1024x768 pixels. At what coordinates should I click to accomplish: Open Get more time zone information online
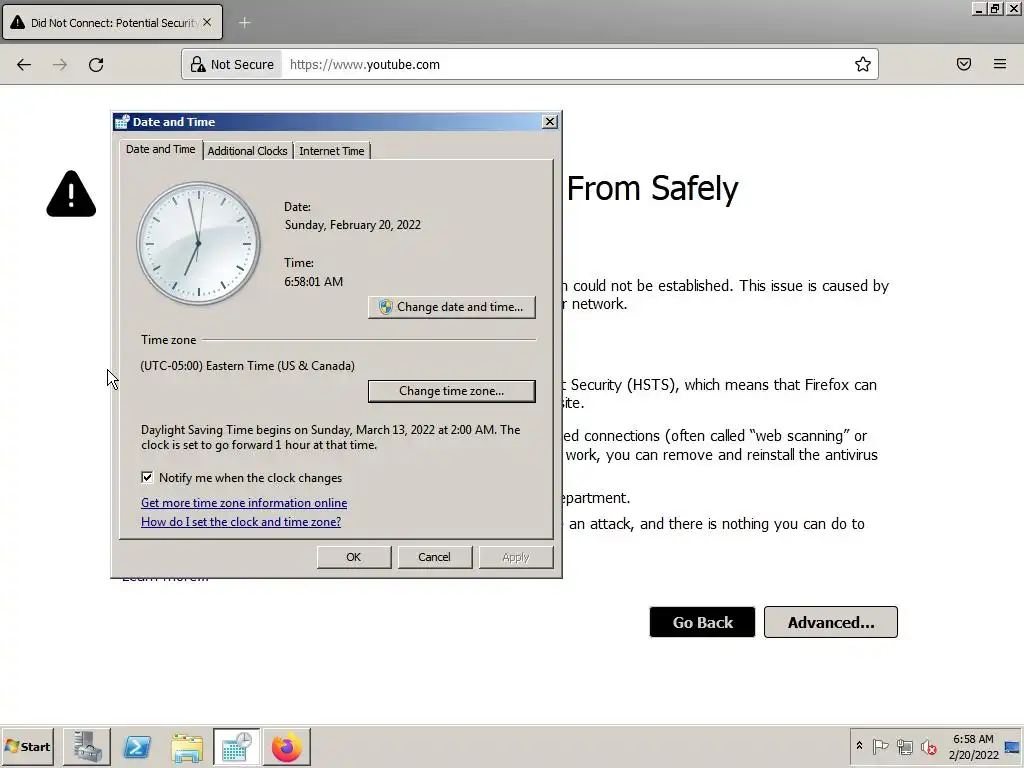coord(244,503)
